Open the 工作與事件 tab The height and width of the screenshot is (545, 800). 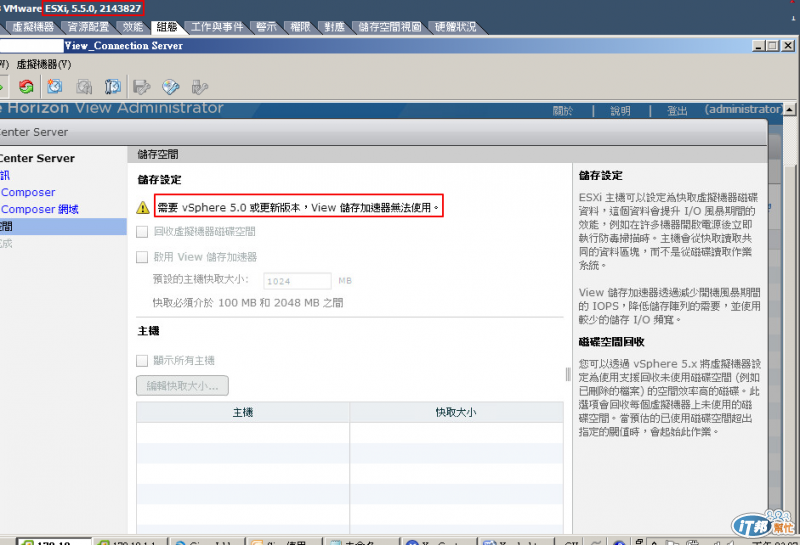click(217, 27)
